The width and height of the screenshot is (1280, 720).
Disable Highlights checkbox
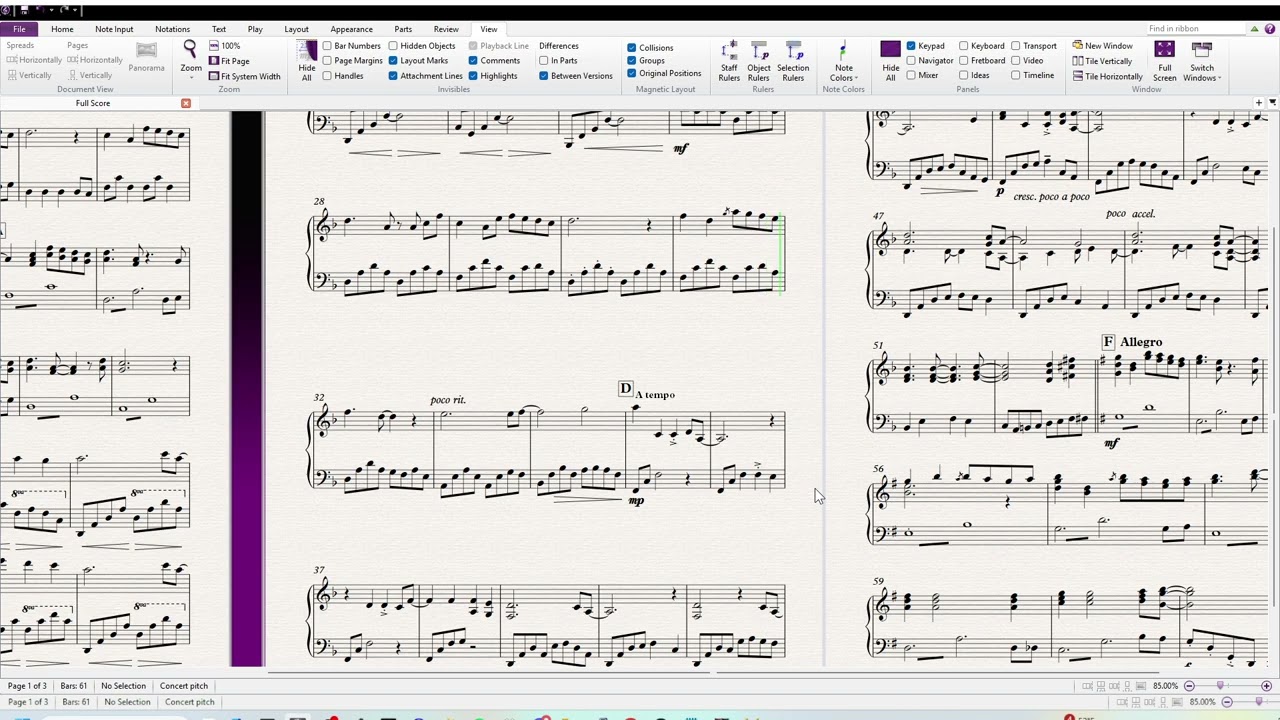473,76
